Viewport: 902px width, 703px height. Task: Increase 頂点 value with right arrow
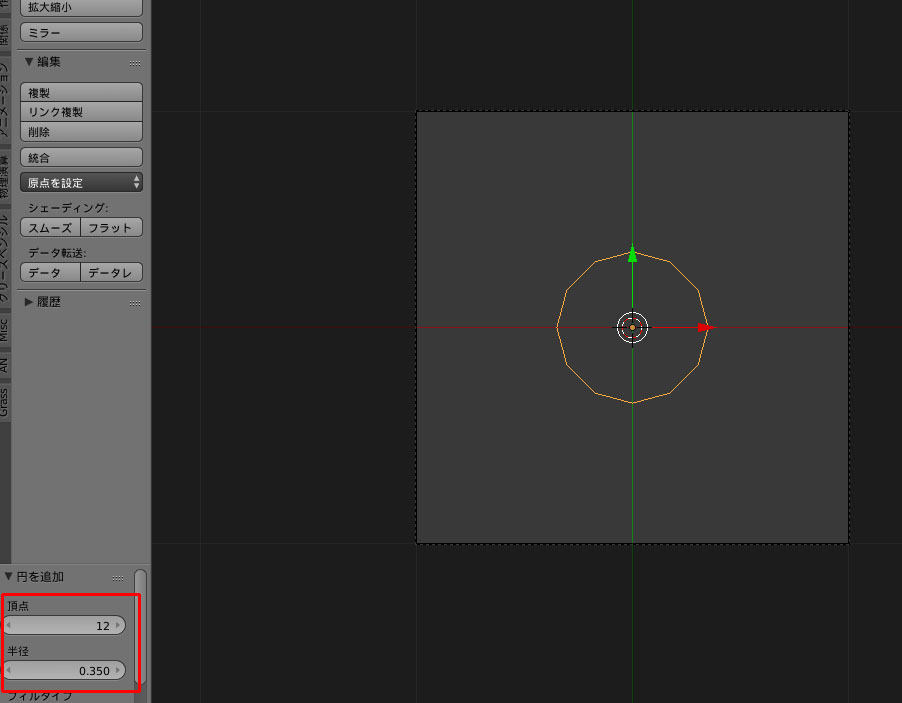(118, 625)
